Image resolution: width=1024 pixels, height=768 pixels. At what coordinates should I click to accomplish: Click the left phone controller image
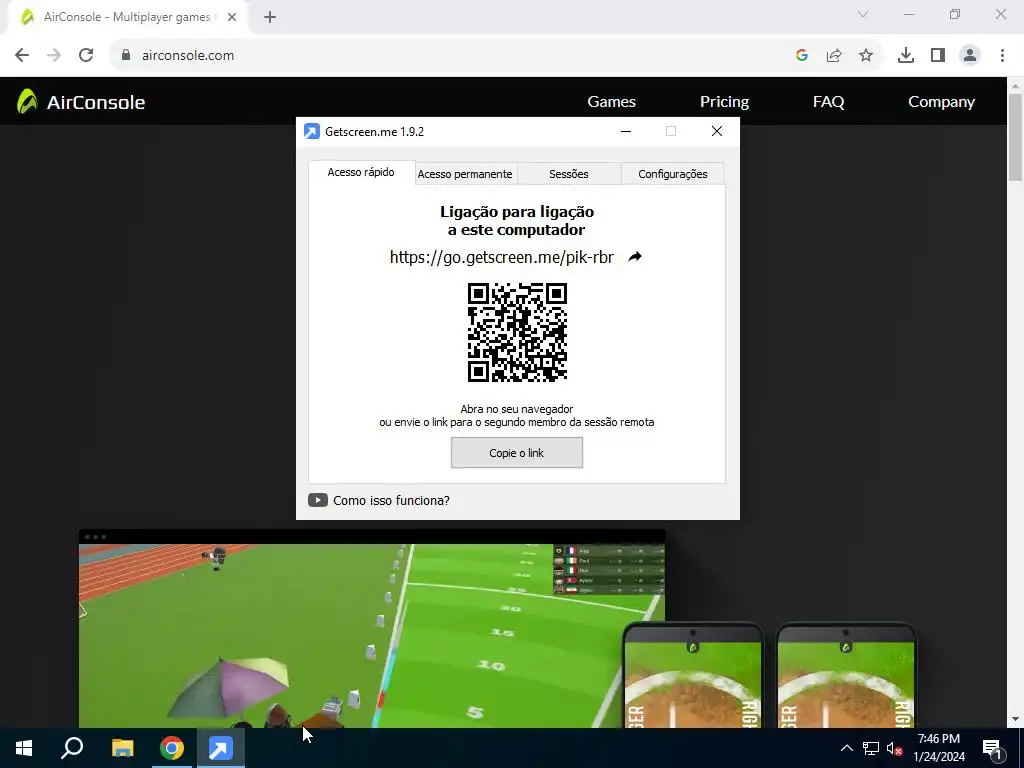tap(693, 676)
